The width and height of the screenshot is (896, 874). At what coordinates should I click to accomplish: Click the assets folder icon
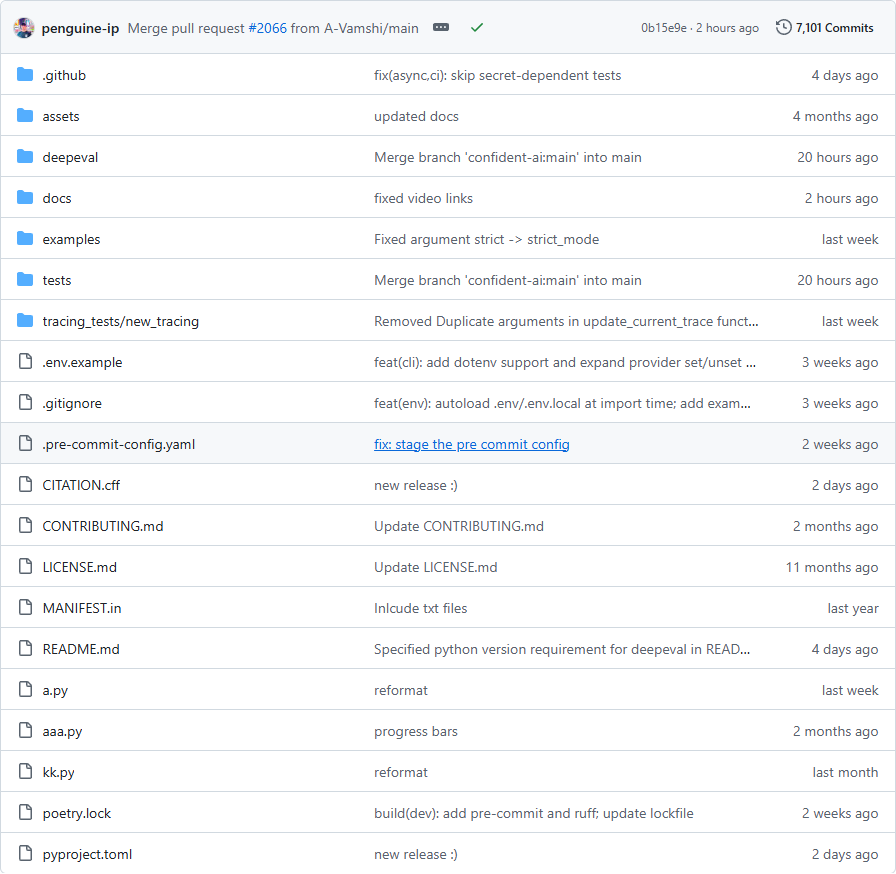click(25, 116)
